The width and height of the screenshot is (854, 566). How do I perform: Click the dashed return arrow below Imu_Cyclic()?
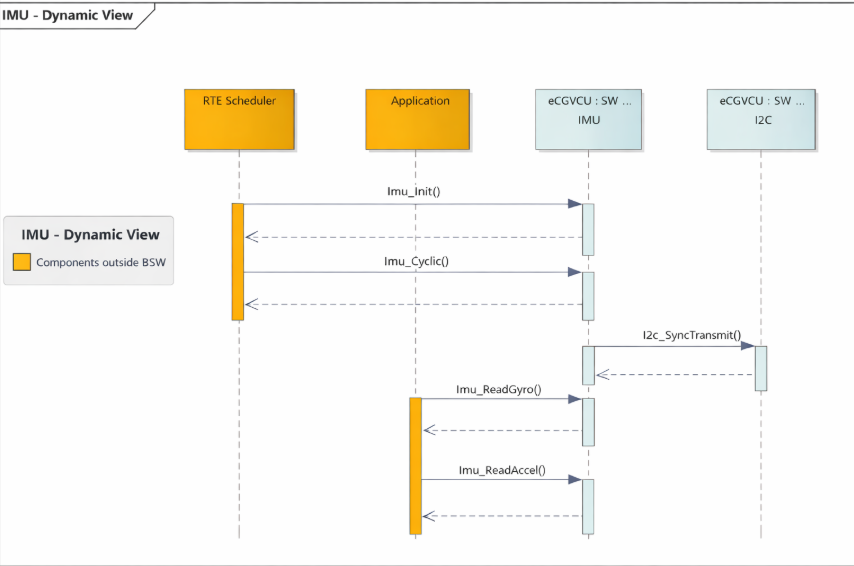413,305
